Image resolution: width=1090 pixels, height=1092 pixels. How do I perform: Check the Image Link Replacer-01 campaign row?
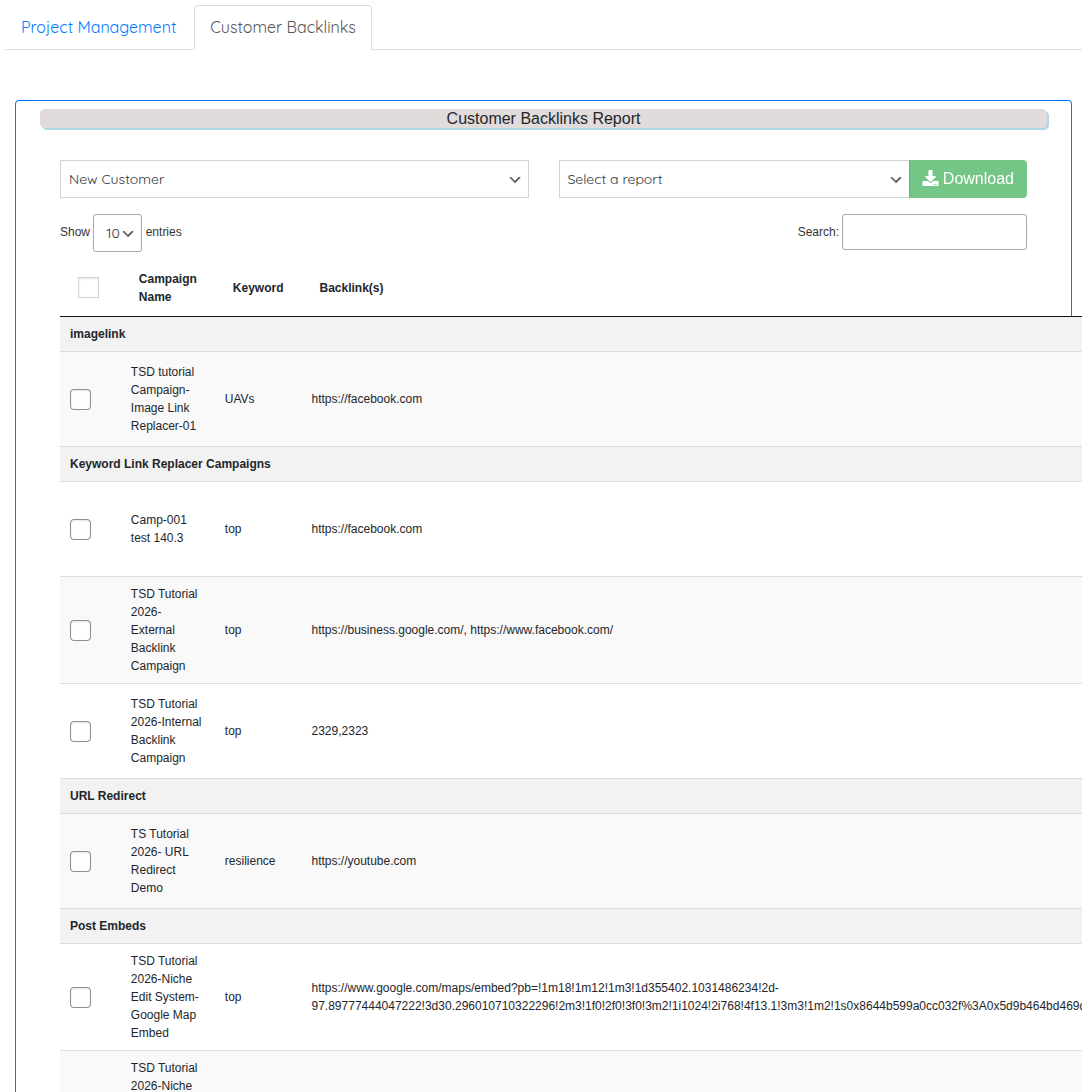[x=81, y=399]
